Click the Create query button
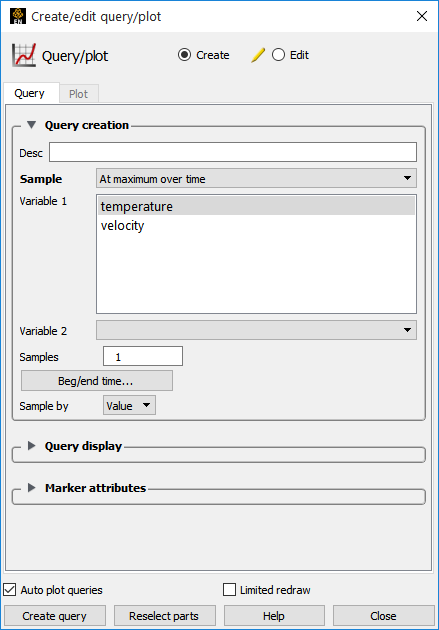439x630 pixels. (55, 616)
